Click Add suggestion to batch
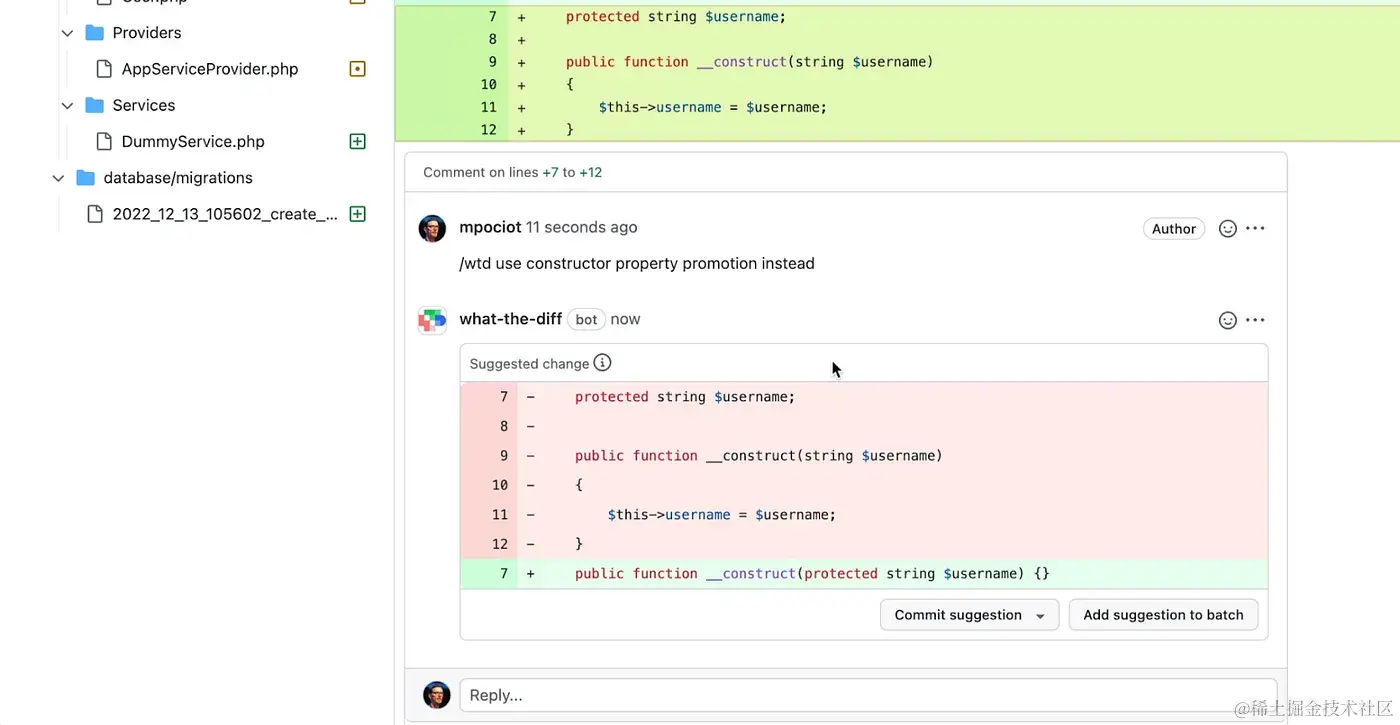 coord(1163,615)
